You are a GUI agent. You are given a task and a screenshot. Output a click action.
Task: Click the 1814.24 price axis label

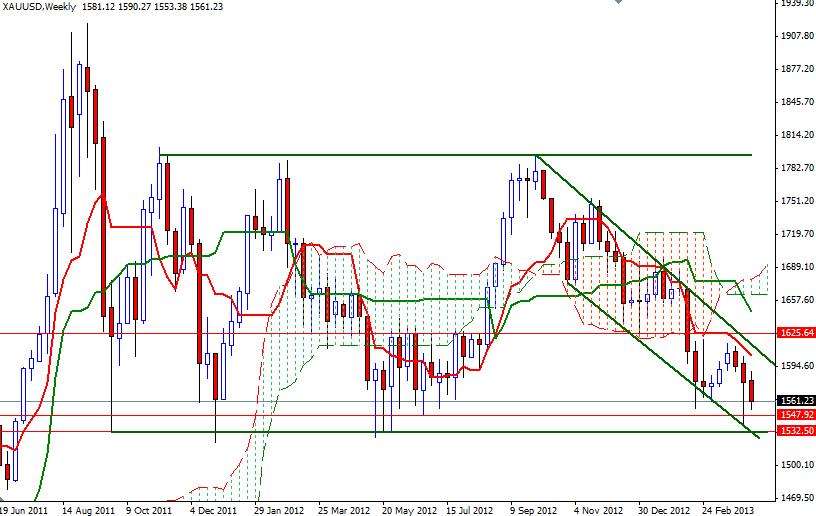(x=795, y=135)
